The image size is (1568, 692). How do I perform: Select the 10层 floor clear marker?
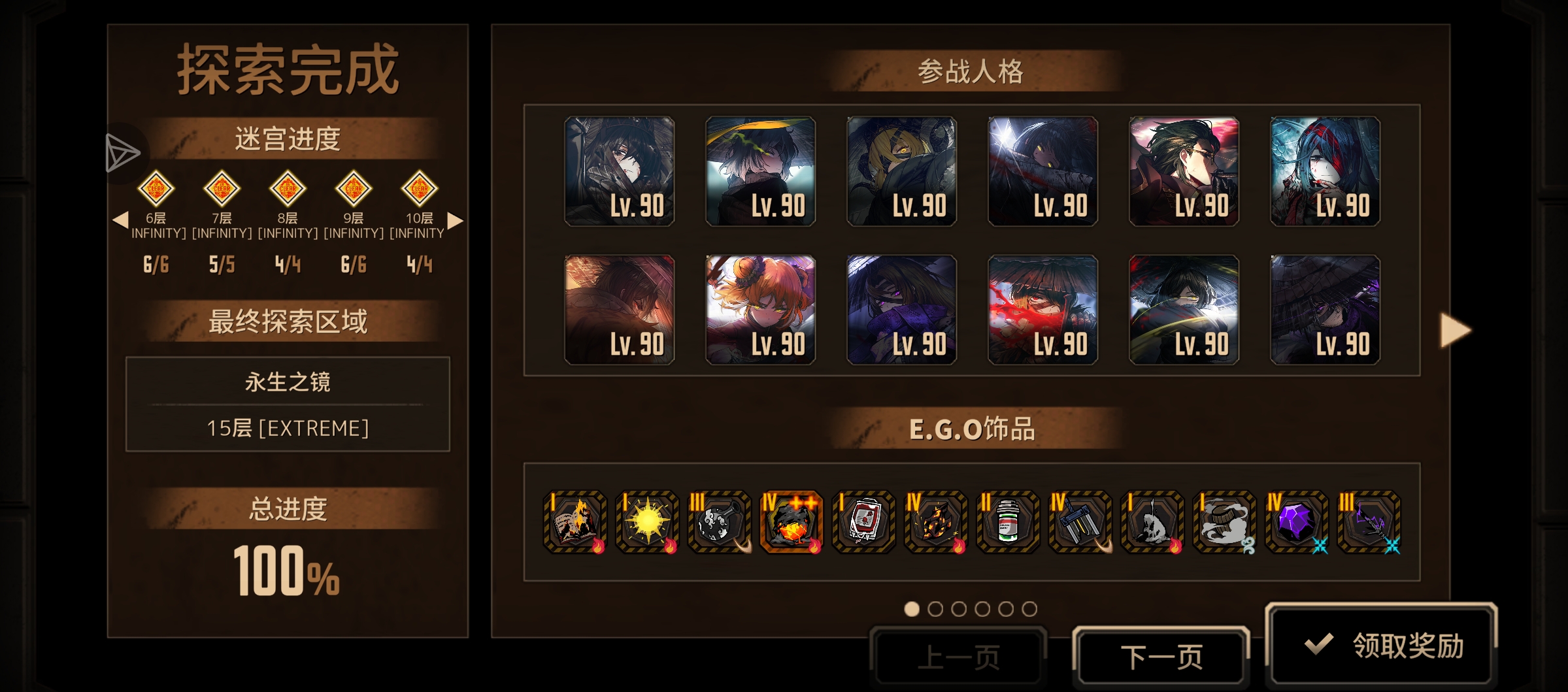tap(419, 188)
